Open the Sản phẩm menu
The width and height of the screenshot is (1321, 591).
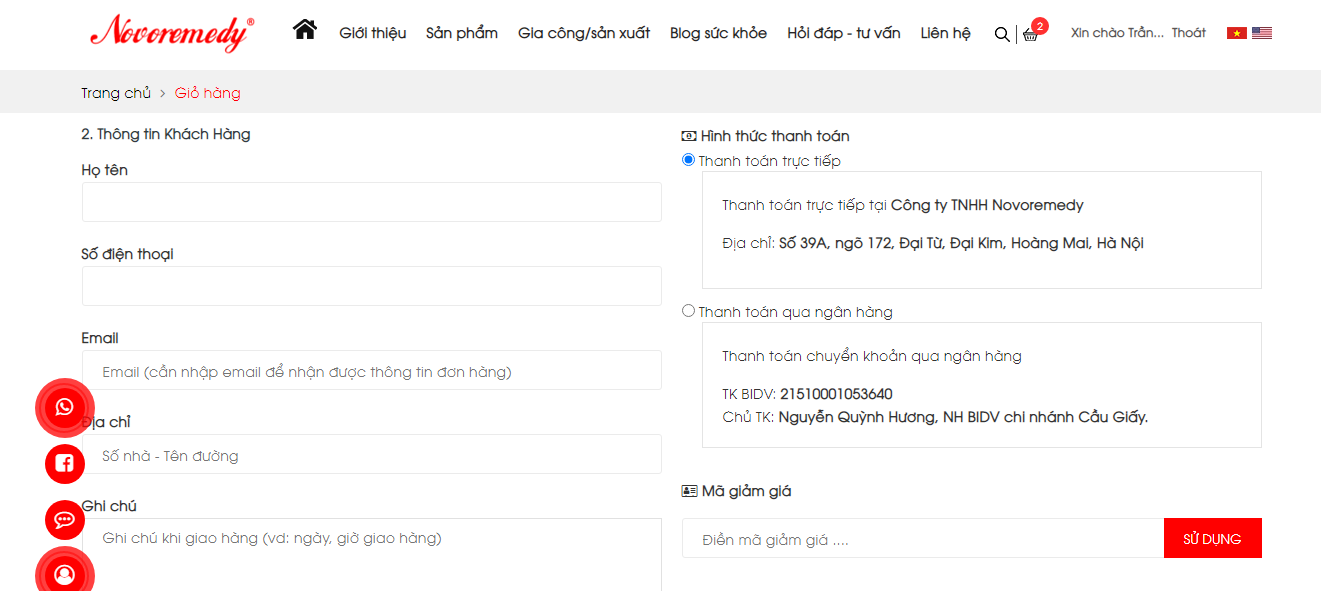tap(462, 33)
